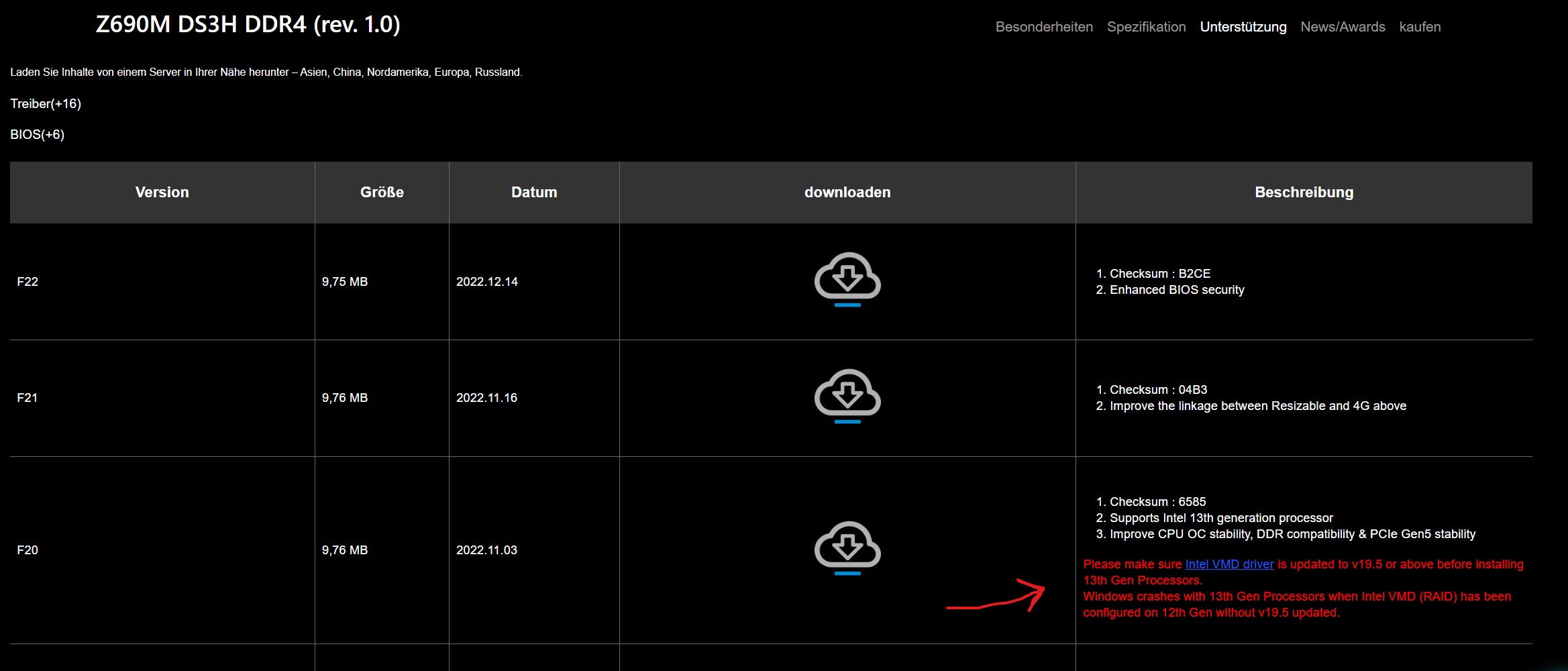Click the date 2022.12.14
1568x671 pixels.
point(487,282)
